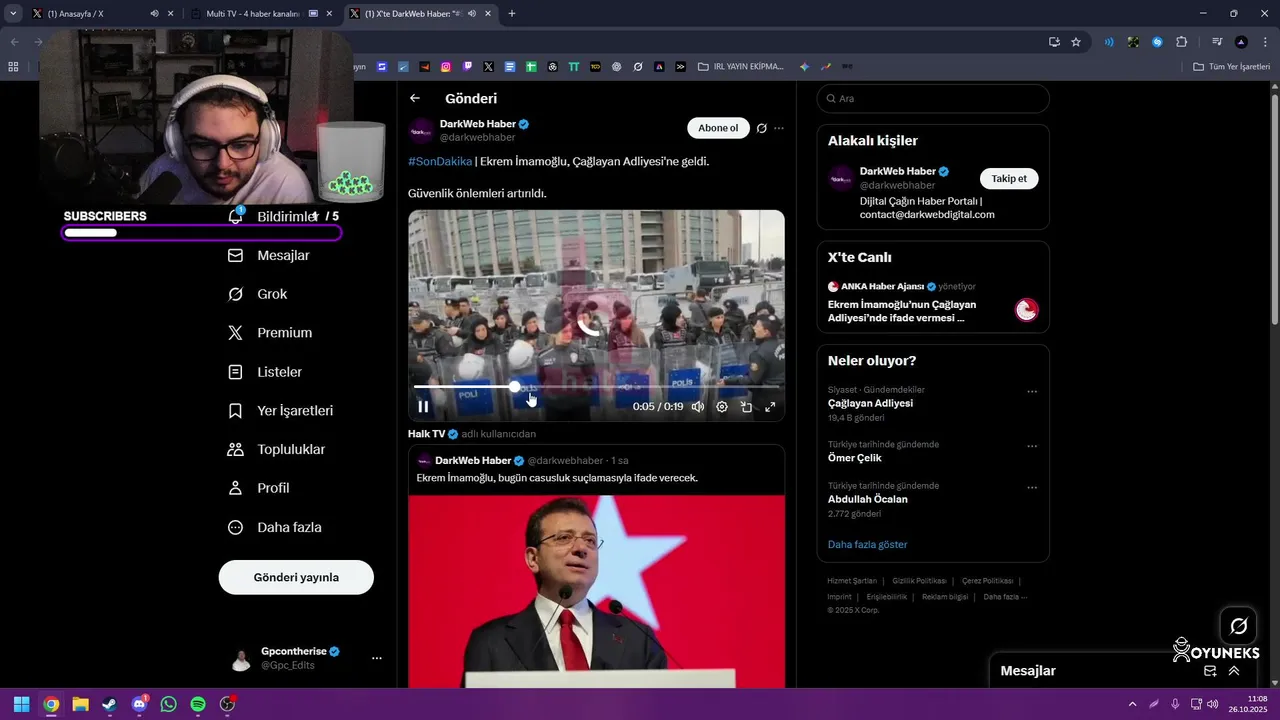Open Listeler in the sidebar
The width and height of the screenshot is (1280, 720).
pos(265,372)
